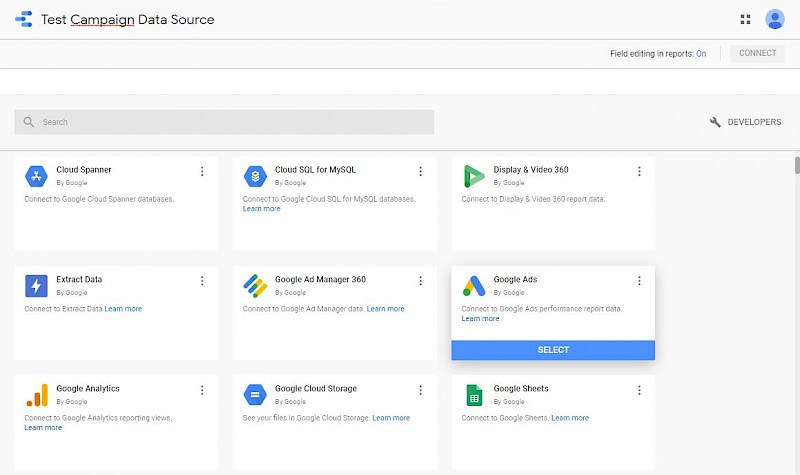Open Google Ad Manager 360 options menu
Screen dimensions: 800x475
[420, 281]
